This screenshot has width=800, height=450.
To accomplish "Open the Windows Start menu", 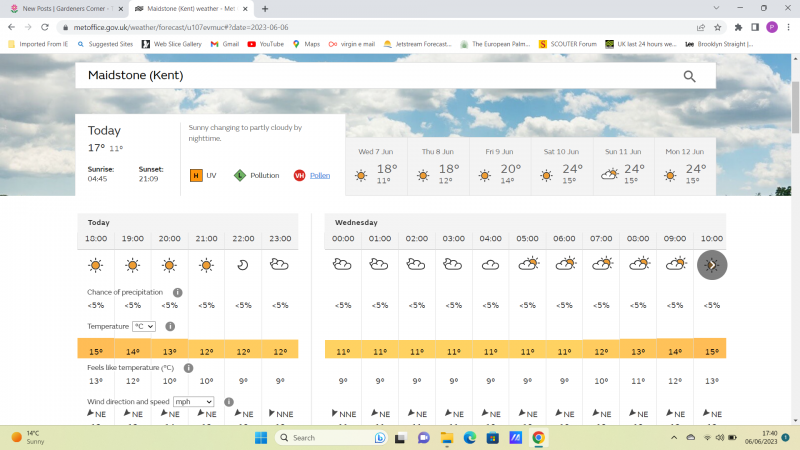I will tap(261, 438).
